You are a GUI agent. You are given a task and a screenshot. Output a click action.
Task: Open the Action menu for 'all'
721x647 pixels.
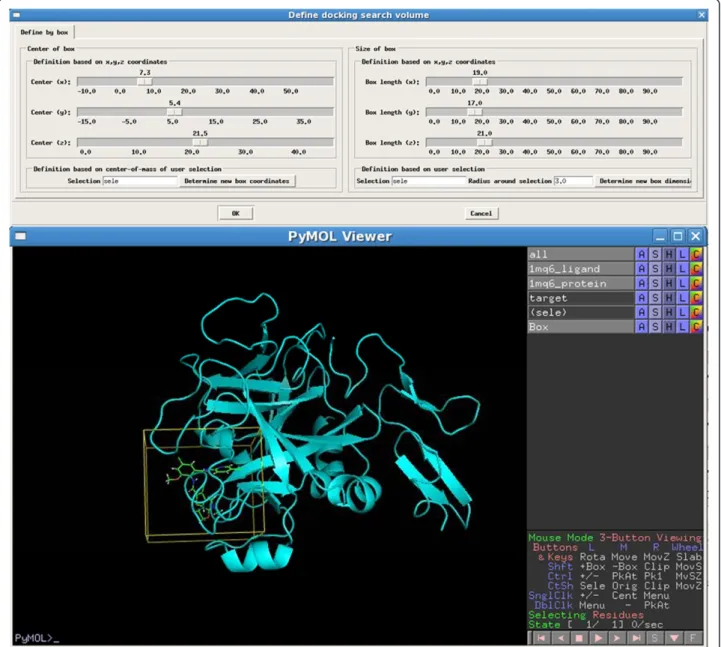[641, 254]
